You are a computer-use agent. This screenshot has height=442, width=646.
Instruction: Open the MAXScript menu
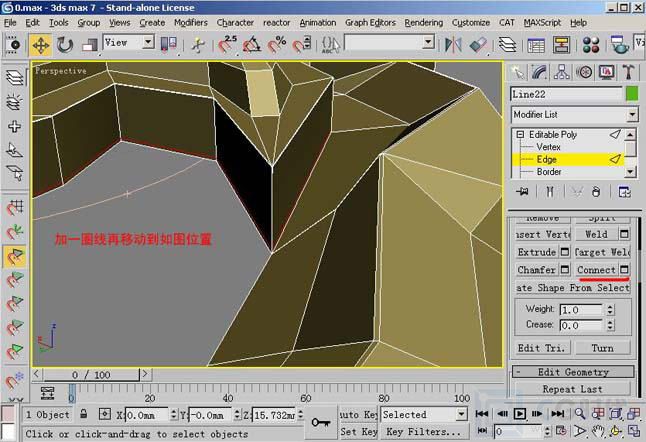542,23
